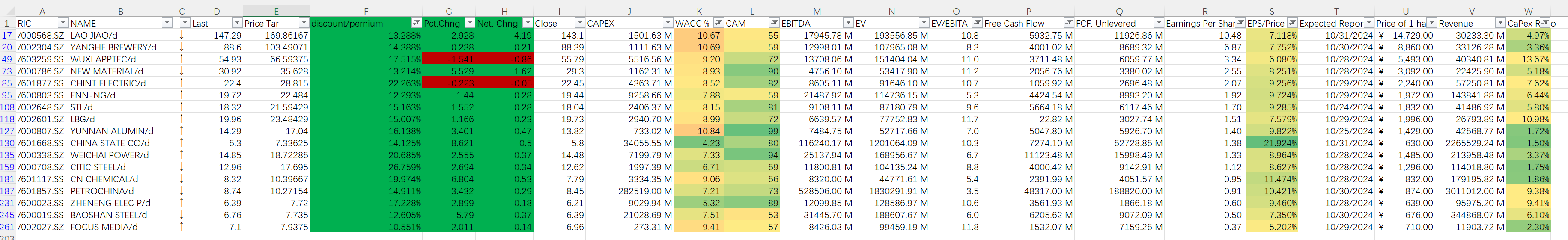The image size is (1568, 240).
Task: Select red cell showing -0.223 Pct.Chng
Action: coord(449,83)
